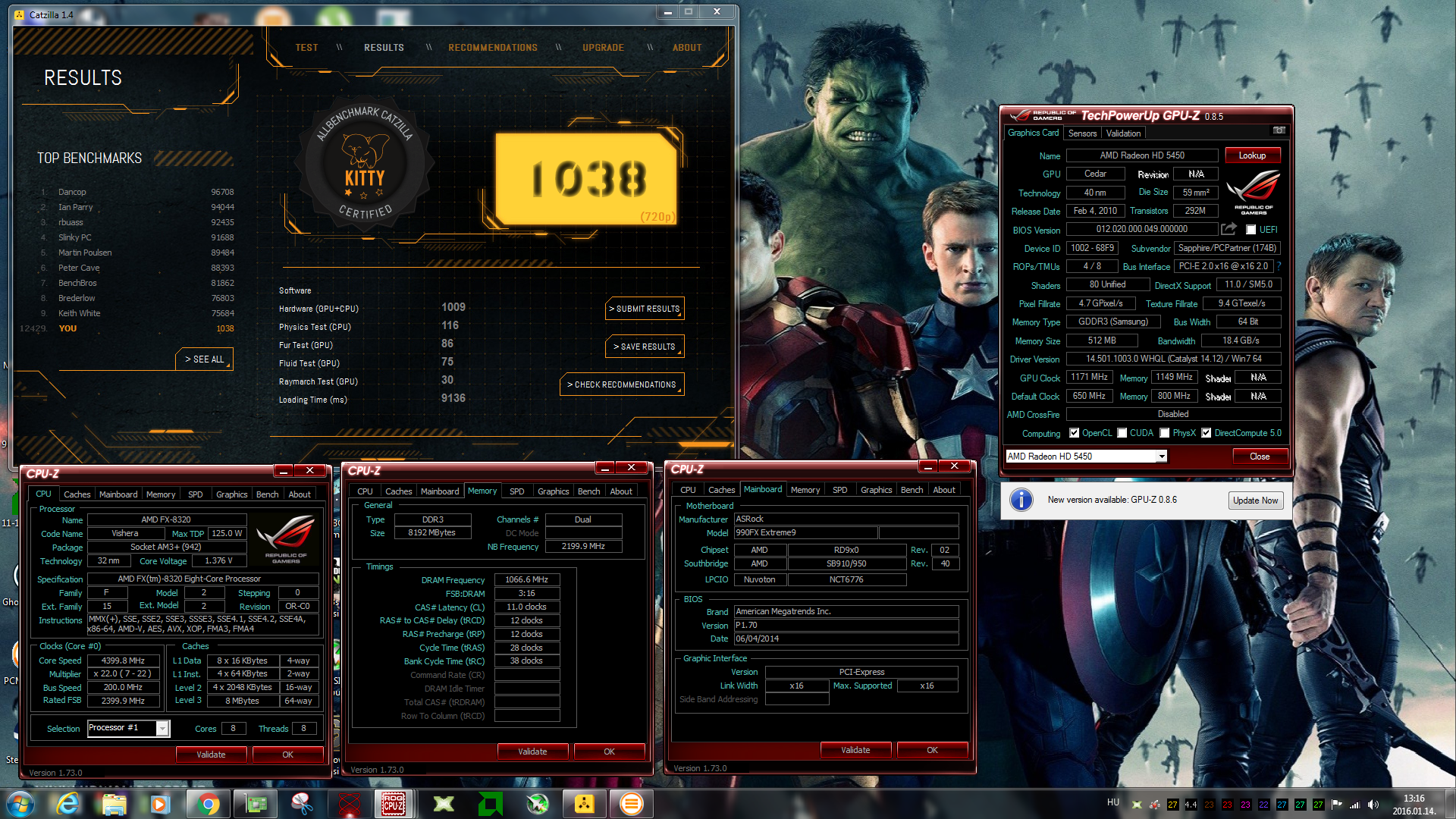Viewport: 1456px width, 819px height.
Task: Click SUBMIT RESULTS in Catzilla
Action: pos(645,309)
